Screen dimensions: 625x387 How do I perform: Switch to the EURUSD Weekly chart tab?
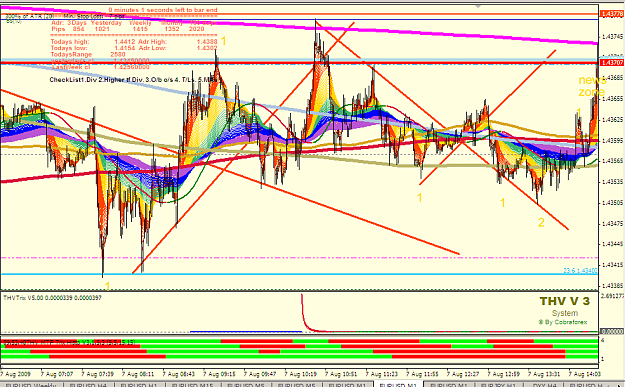pos(31,385)
